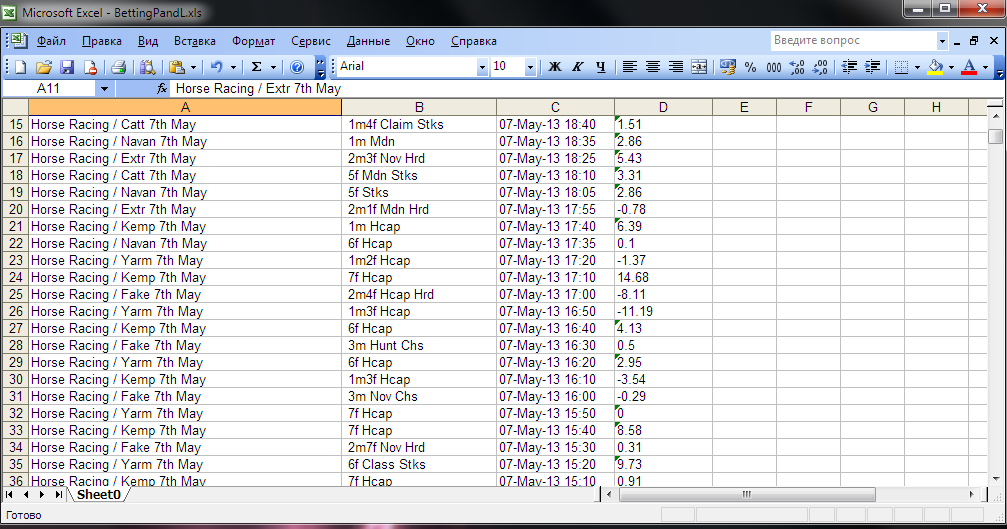Screen dimensions: 1007x529
Task: Select cell with value 14.68
Action: pyautogui.click(x=663, y=278)
